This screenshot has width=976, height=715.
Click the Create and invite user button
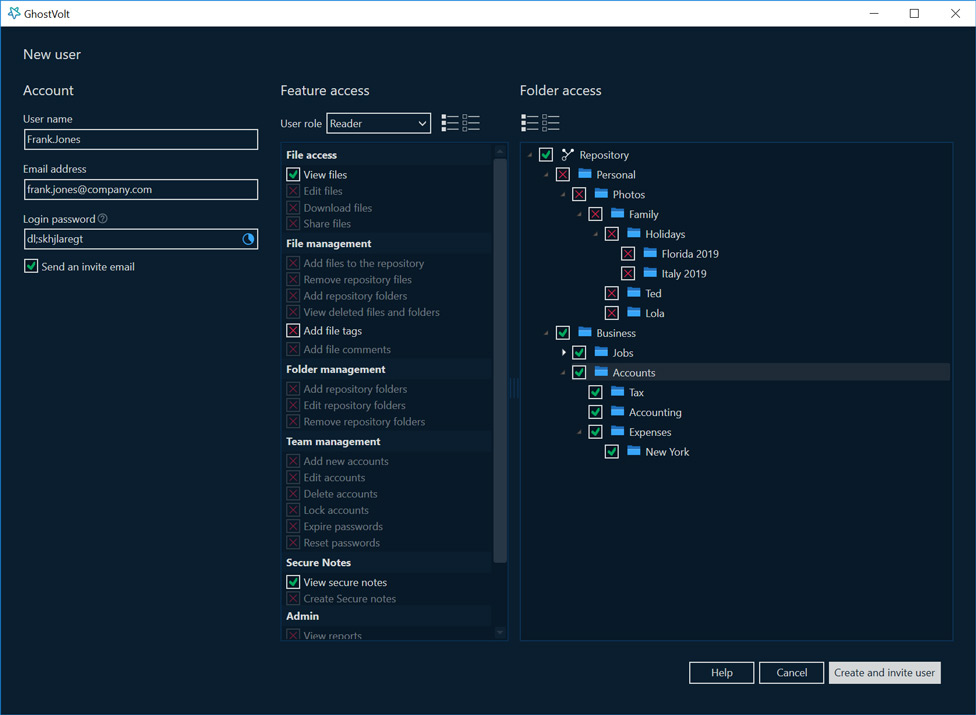pos(884,673)
